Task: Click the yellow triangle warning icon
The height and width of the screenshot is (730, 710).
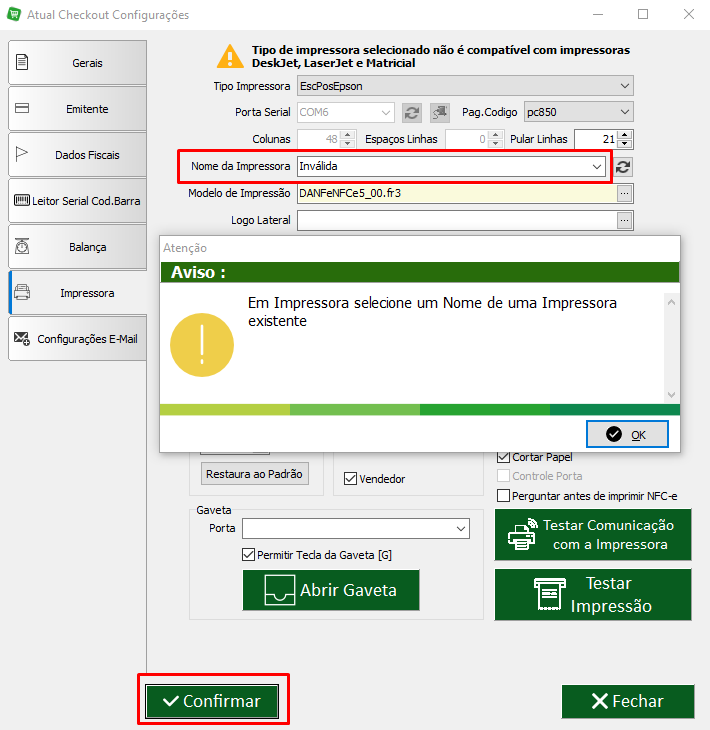Action: point(230,56)
